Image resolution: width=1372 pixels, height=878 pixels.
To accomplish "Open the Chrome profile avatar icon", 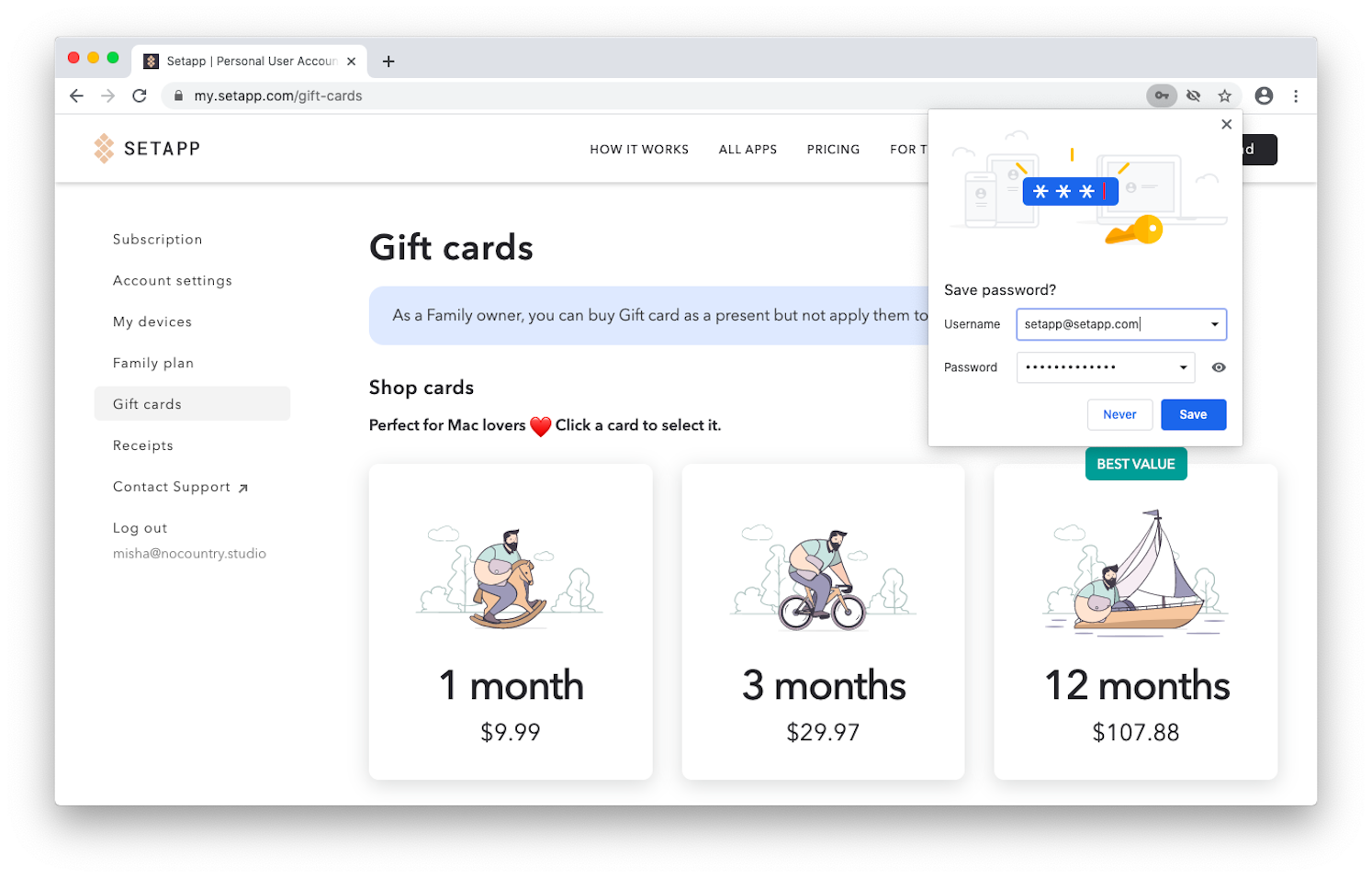I will tap(1264, 96).
